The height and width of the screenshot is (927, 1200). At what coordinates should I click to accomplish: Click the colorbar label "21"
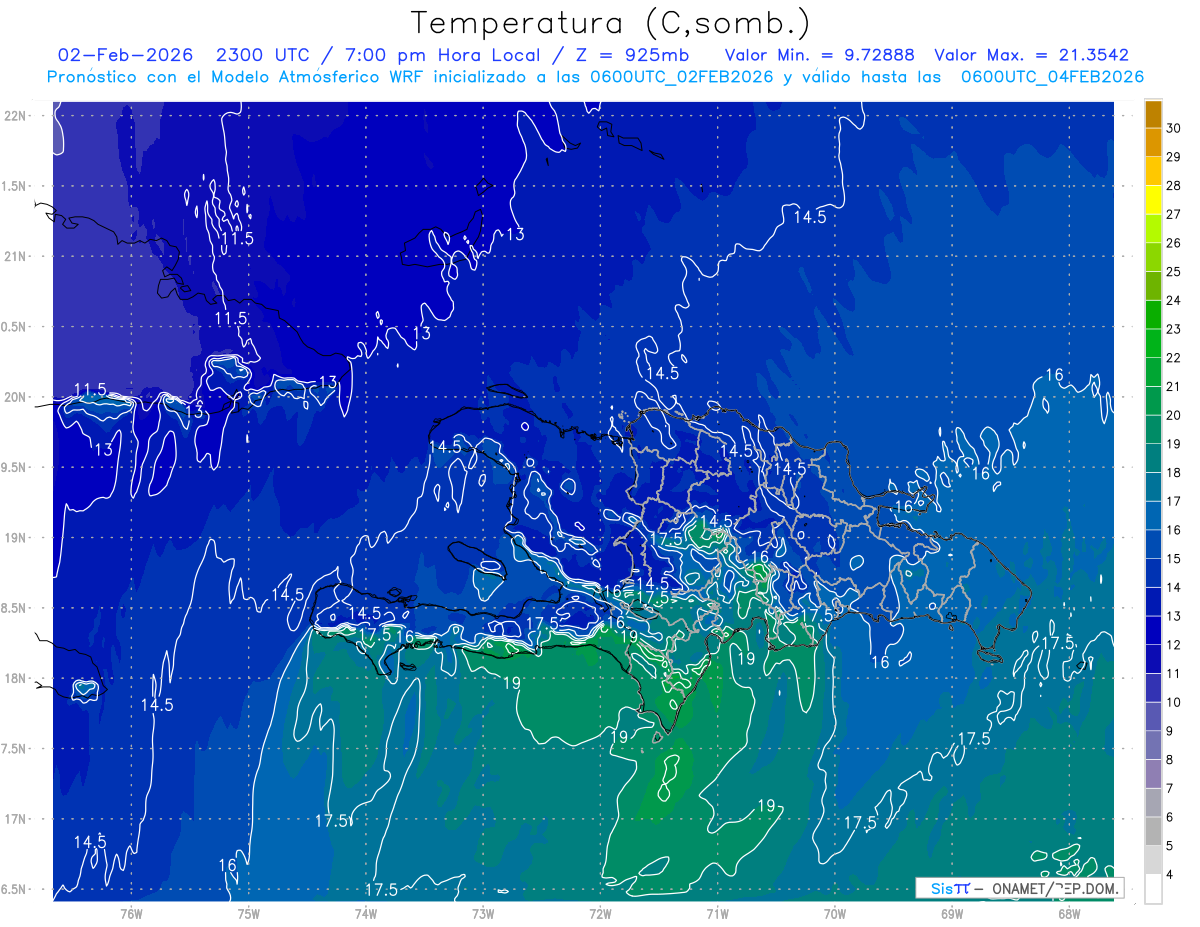pyautogui.click(x=1174, y=386)
